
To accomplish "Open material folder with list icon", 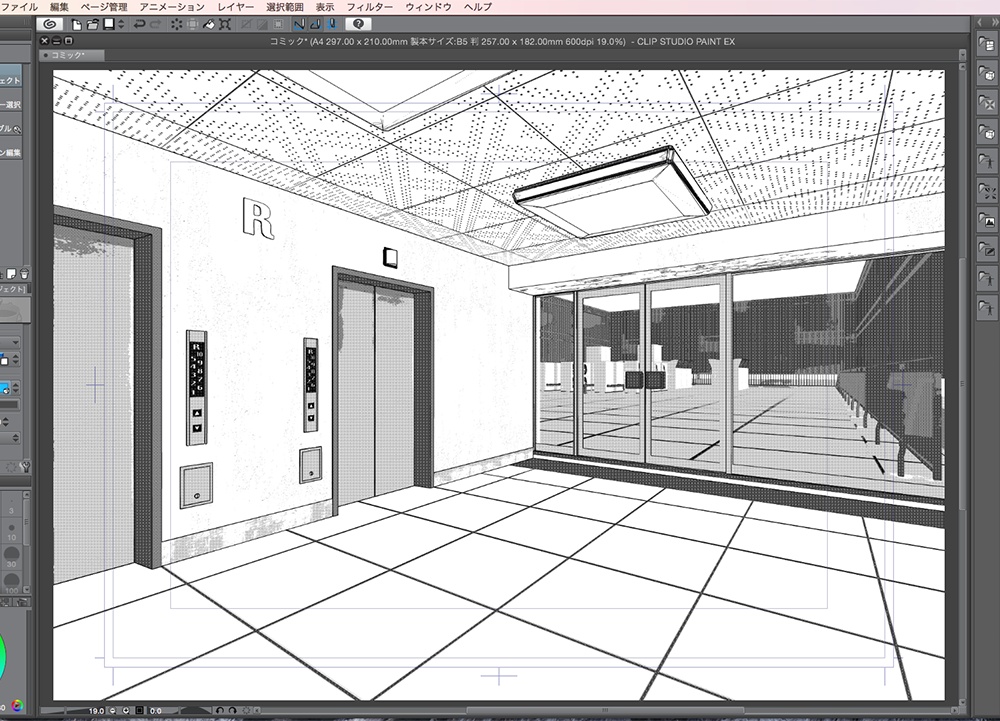I will tap(987, 44).
